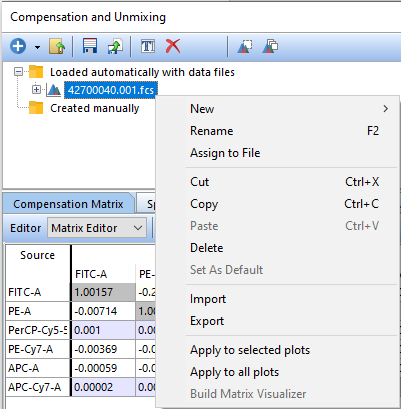The image size is (401, 409).
Task: Click the APC-A row label
Action: 38,368
